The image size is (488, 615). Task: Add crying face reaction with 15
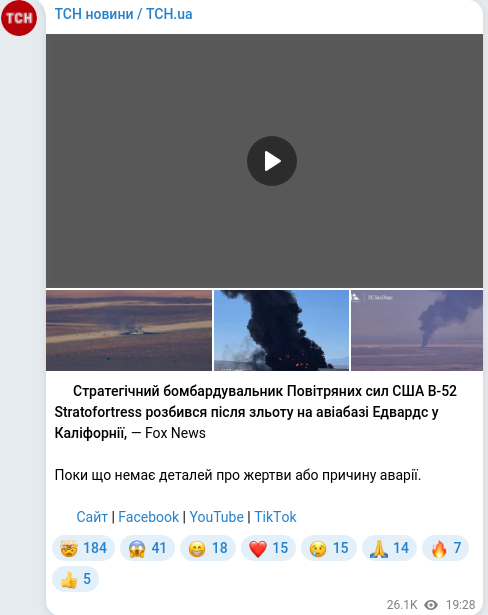click(328, 548)
